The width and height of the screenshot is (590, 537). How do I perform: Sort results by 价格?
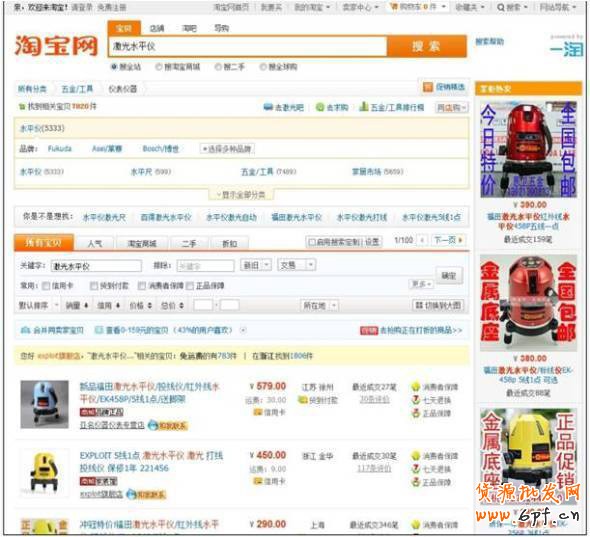141,306
